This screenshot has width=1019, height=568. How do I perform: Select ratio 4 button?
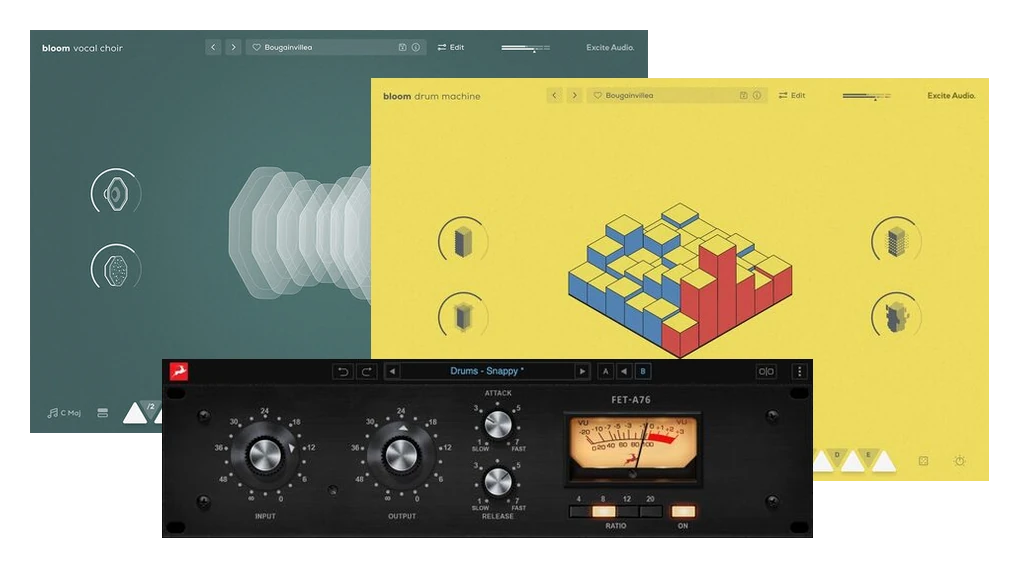[580, 511]
